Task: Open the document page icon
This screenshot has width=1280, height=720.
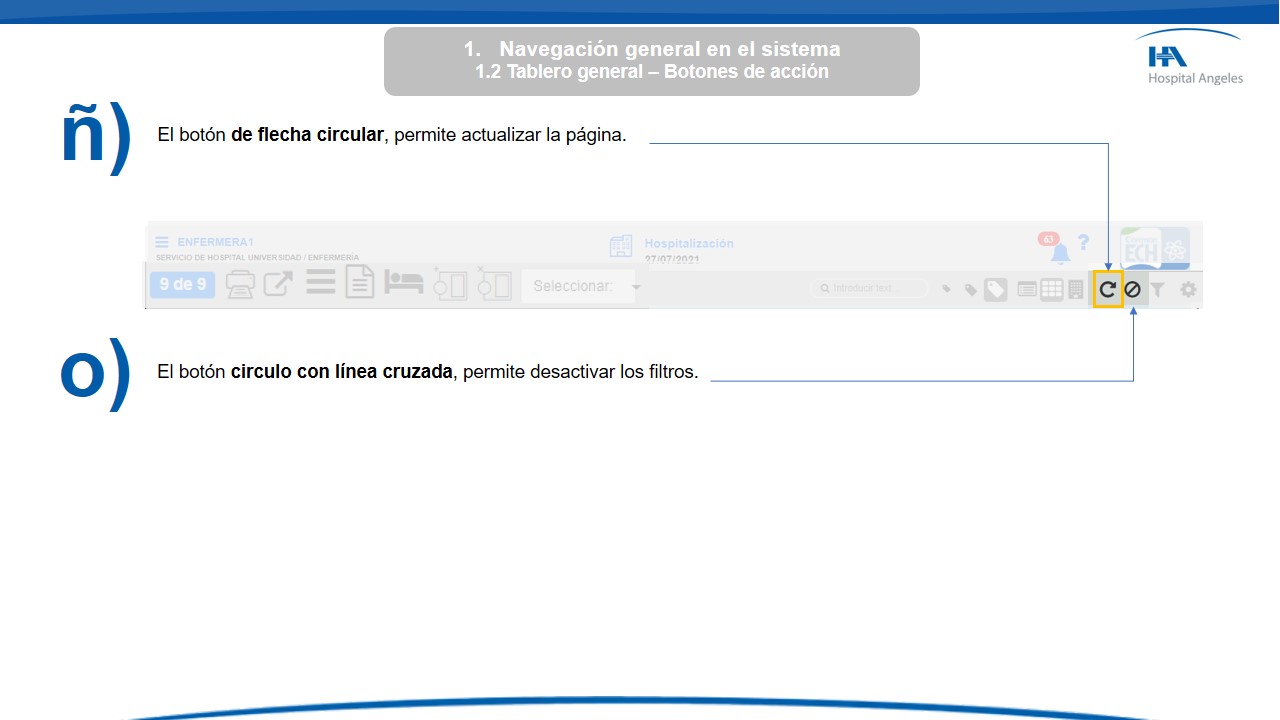Action: (360, 283)
